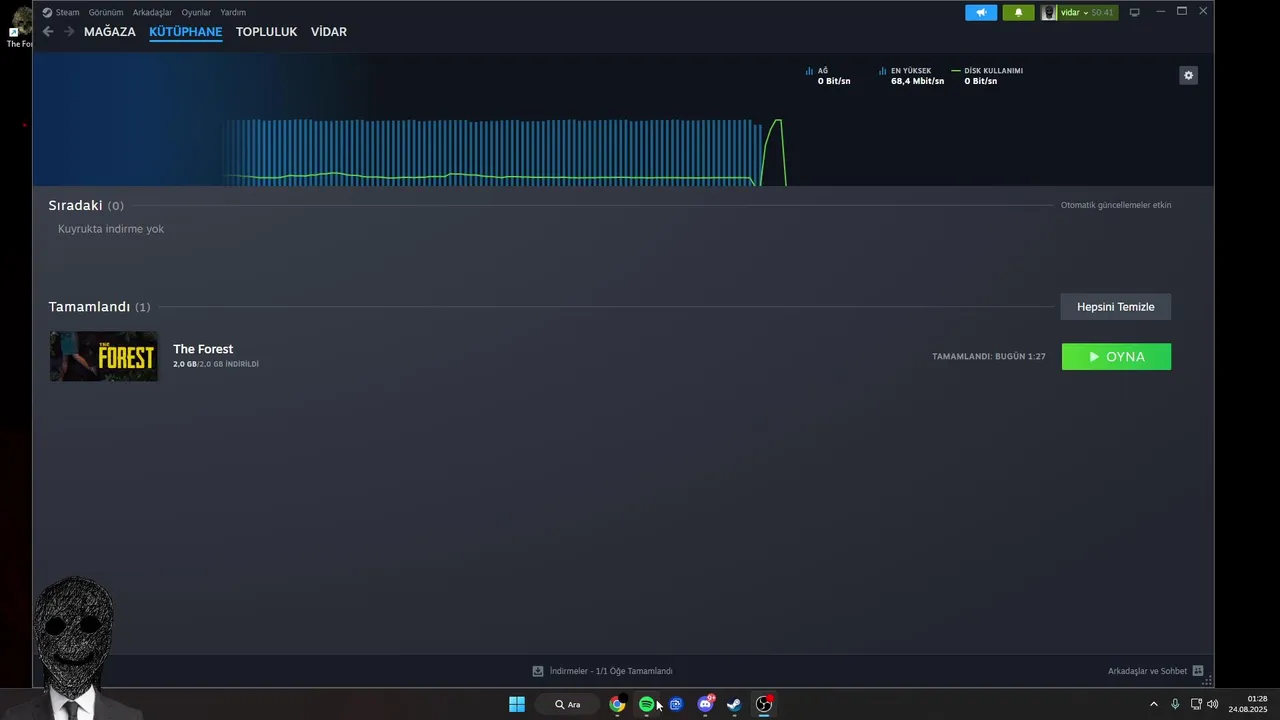The image size is (1280, 720).
Task: Click the AĞ network speed indicator
Action: (828, 76)
